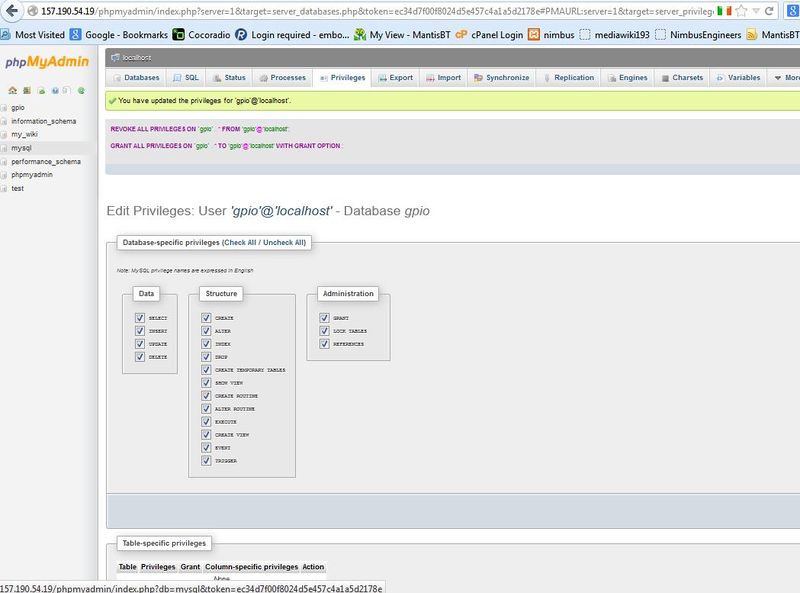Click the Check All link
This screenshot has width=800, height=593.
240,242
